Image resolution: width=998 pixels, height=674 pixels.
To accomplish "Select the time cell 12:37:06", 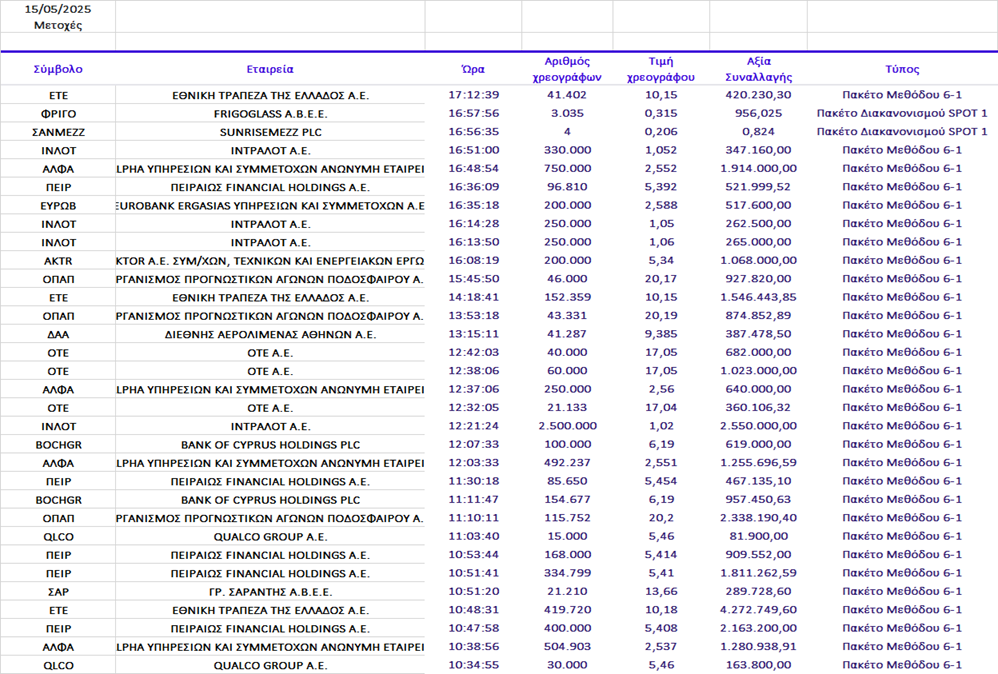I will [x=474, y=390].
